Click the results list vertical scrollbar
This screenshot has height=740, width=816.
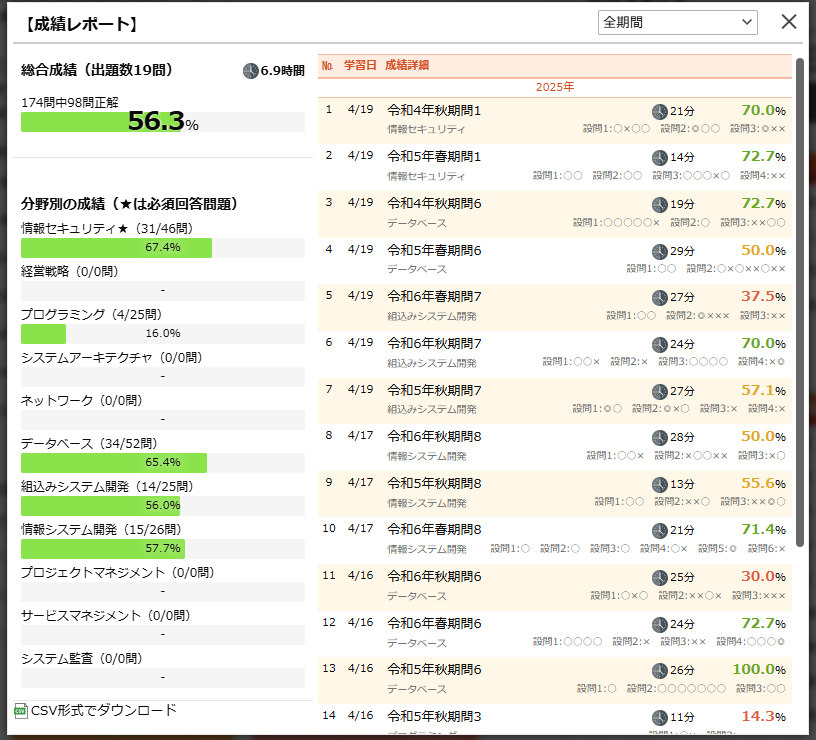(800, 302)
